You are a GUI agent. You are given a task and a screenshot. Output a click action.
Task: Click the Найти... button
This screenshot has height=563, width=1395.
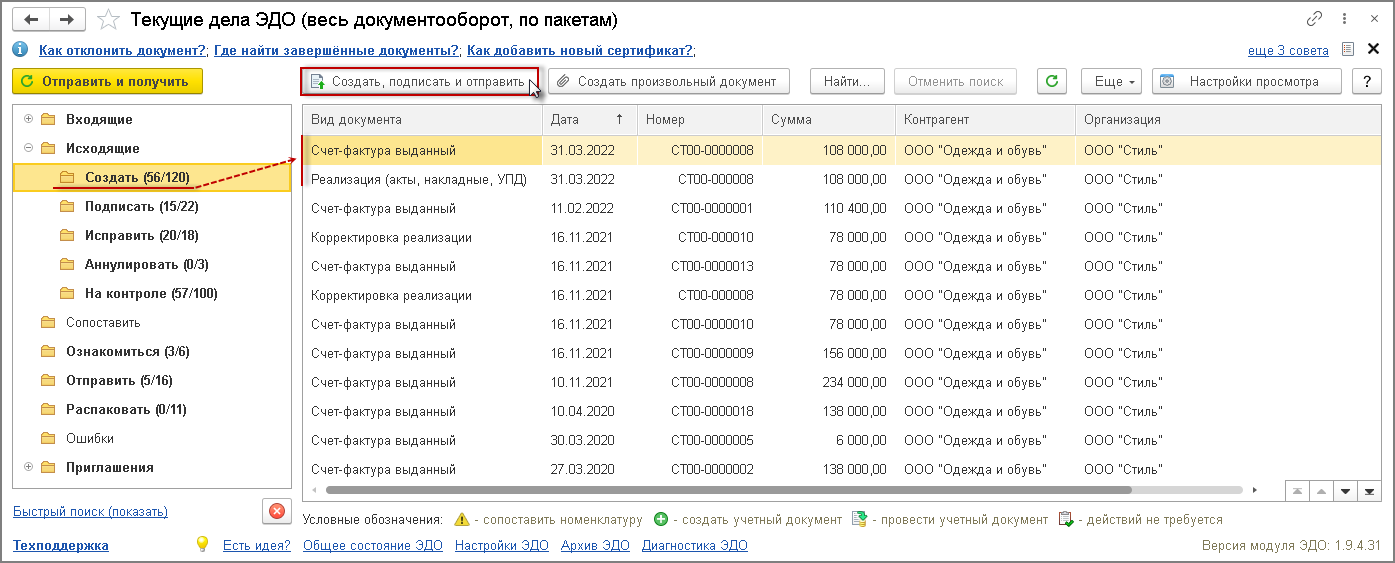(847, 81)
